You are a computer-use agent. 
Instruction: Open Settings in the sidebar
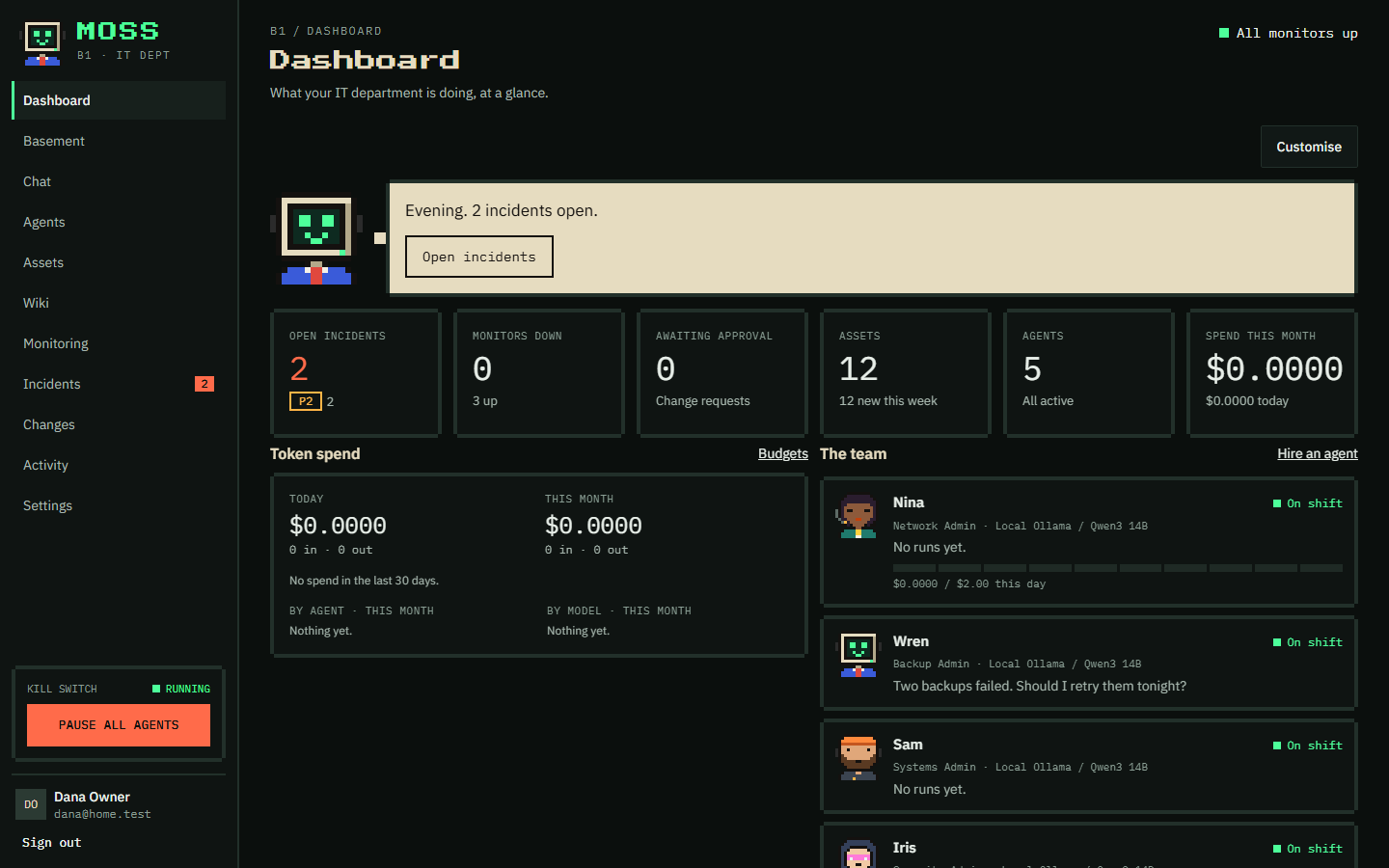[119, 505]
